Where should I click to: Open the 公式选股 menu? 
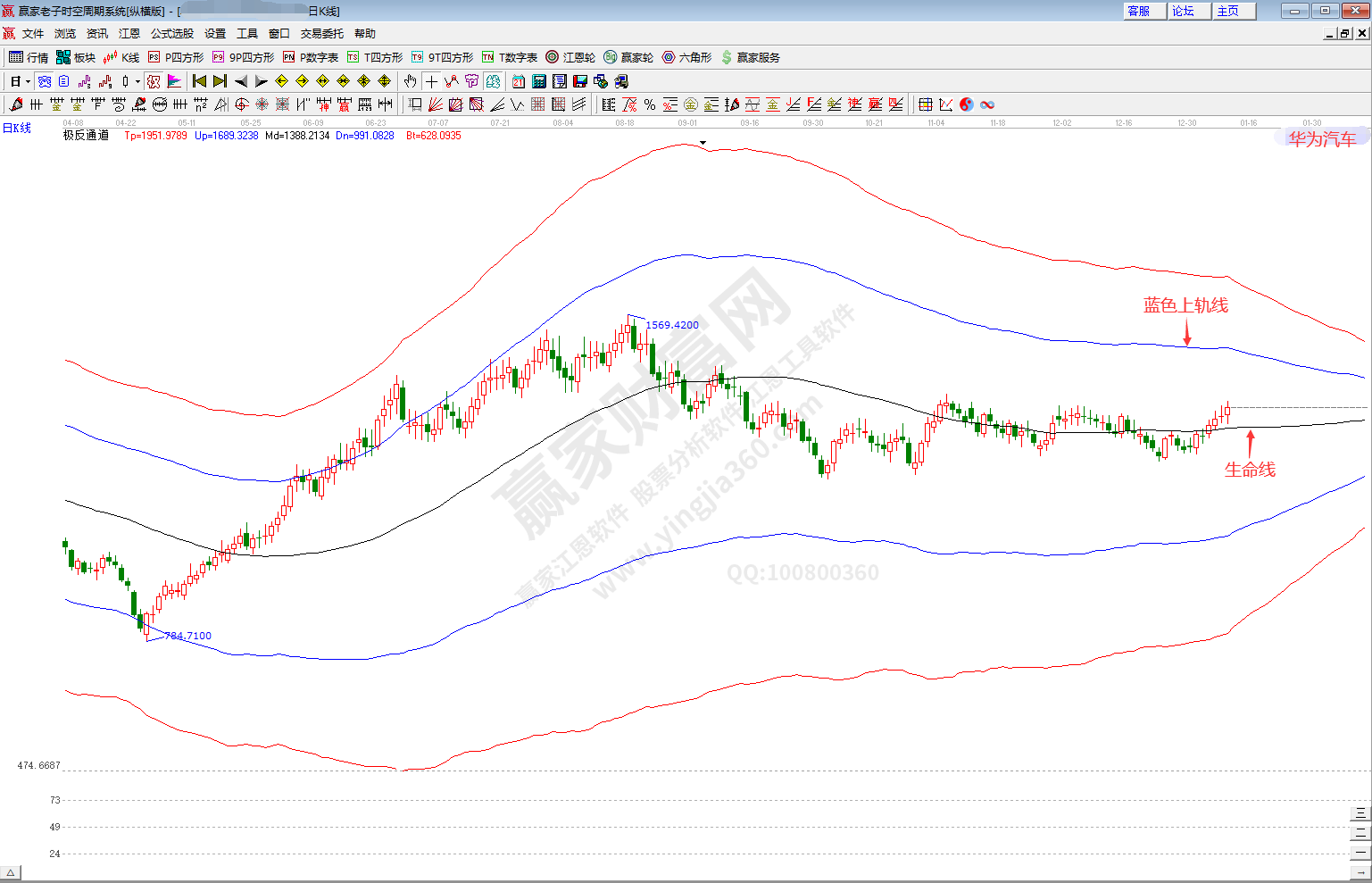pos(171,33)
